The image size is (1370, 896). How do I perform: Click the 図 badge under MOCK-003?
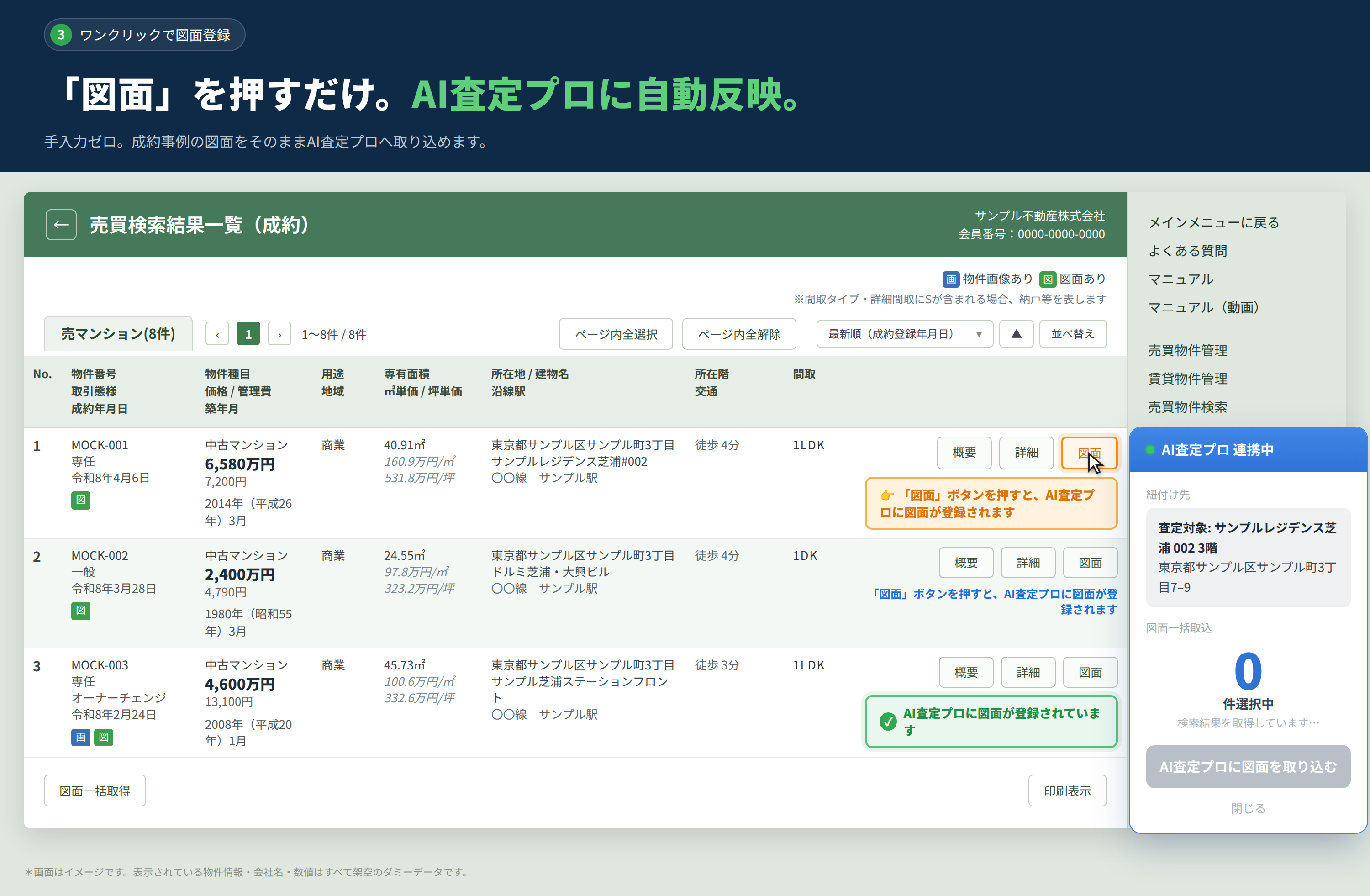pyautogui.click(x=104, y=737)
